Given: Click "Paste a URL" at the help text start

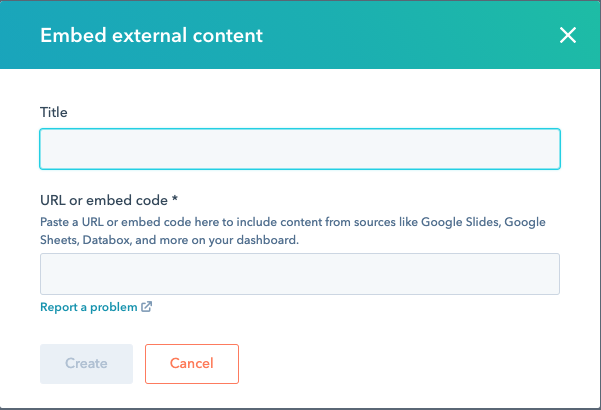Looking at the screenshot, I should pos(74,221).
